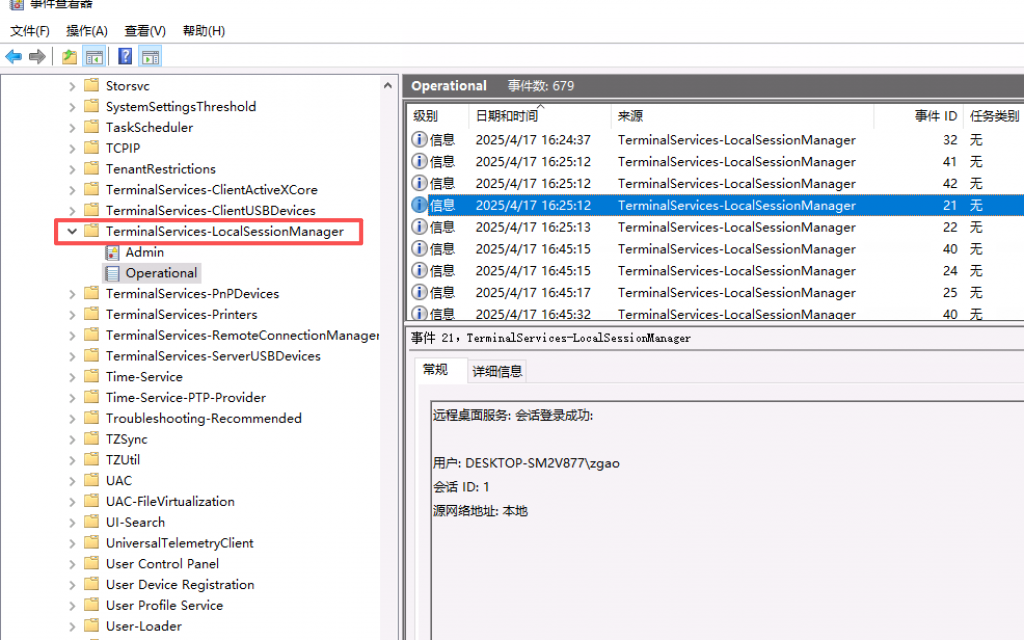Click the Back arrow in the toolbar
Screen dimensions: 1024x640
13,56
